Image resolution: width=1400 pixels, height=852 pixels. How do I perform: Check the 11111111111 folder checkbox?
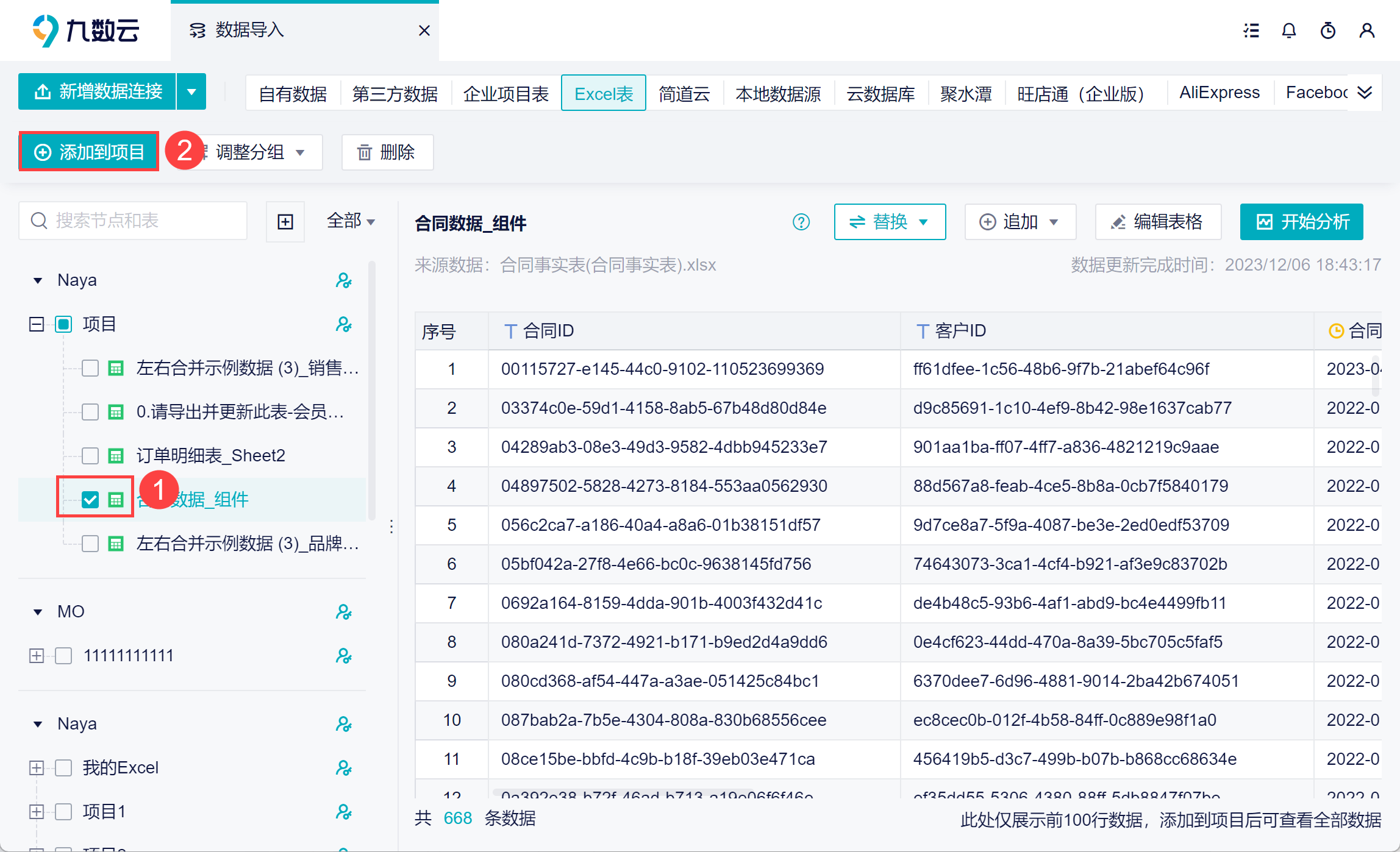[63, 656]
